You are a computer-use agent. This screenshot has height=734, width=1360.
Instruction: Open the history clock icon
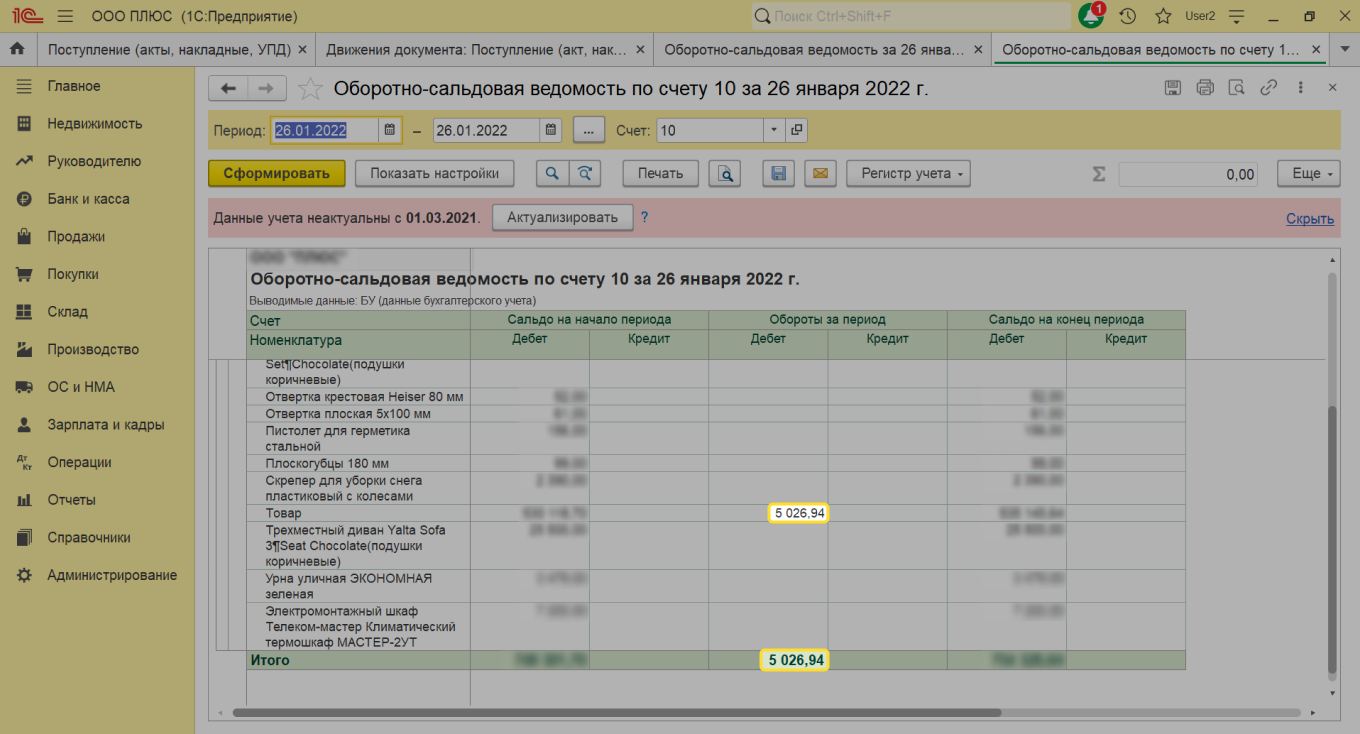[x=1127, y=16]
